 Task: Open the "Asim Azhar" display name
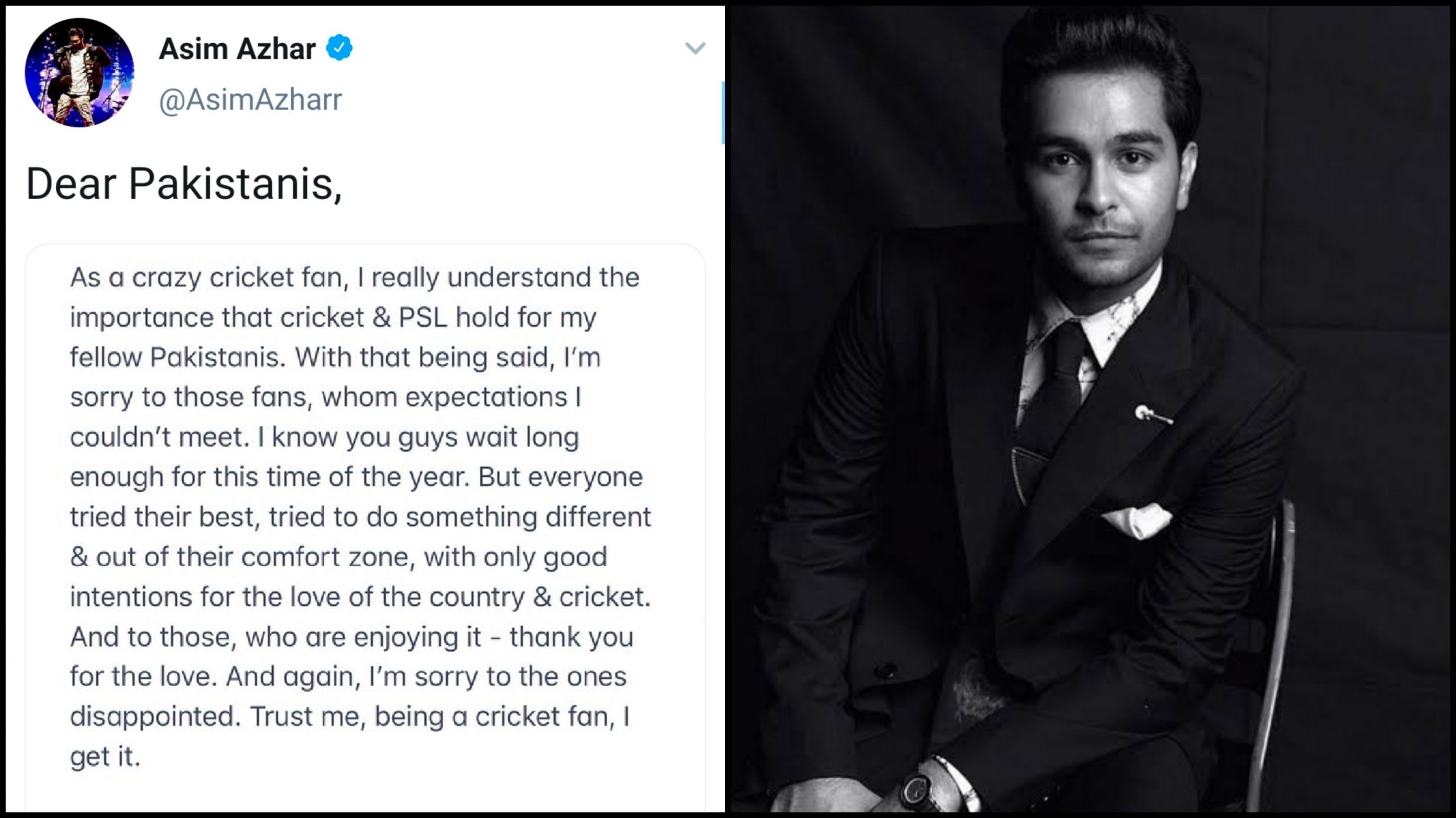(237, 49)
